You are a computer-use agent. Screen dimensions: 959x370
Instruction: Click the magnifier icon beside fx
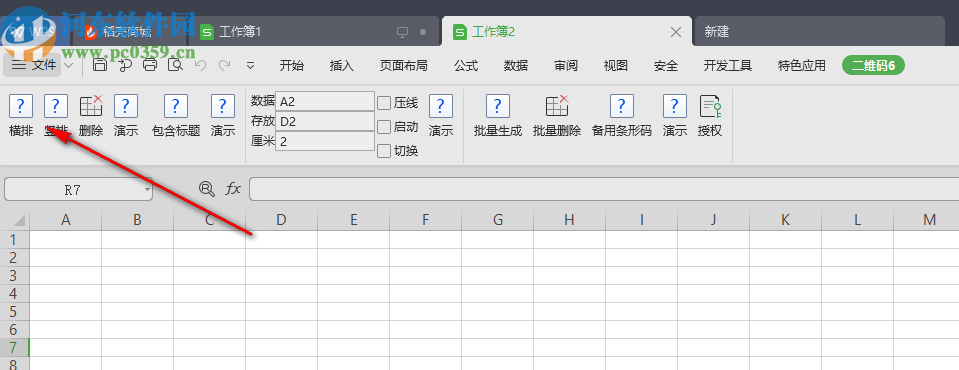point(207,189)
